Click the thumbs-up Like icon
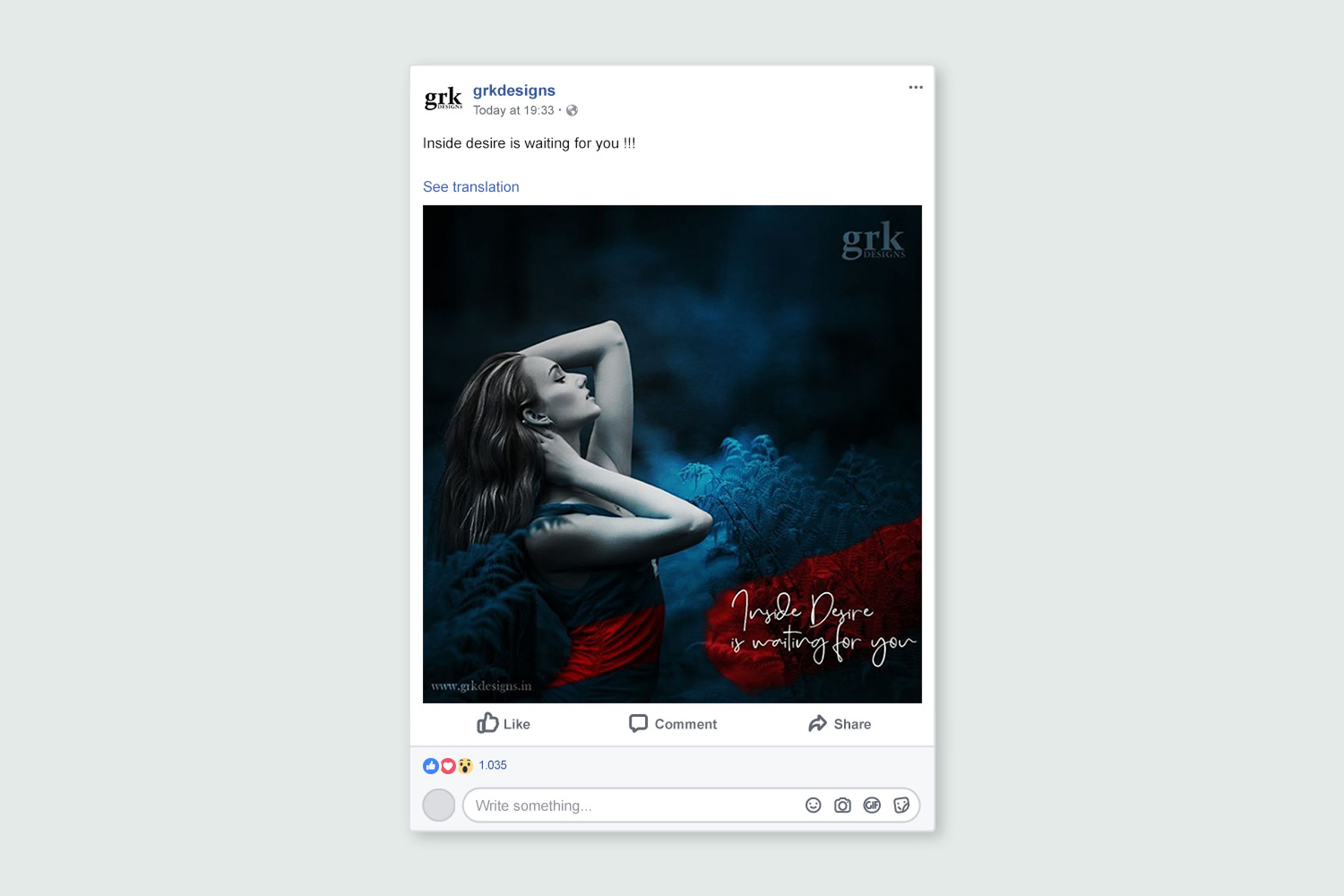 coord(488,723)
